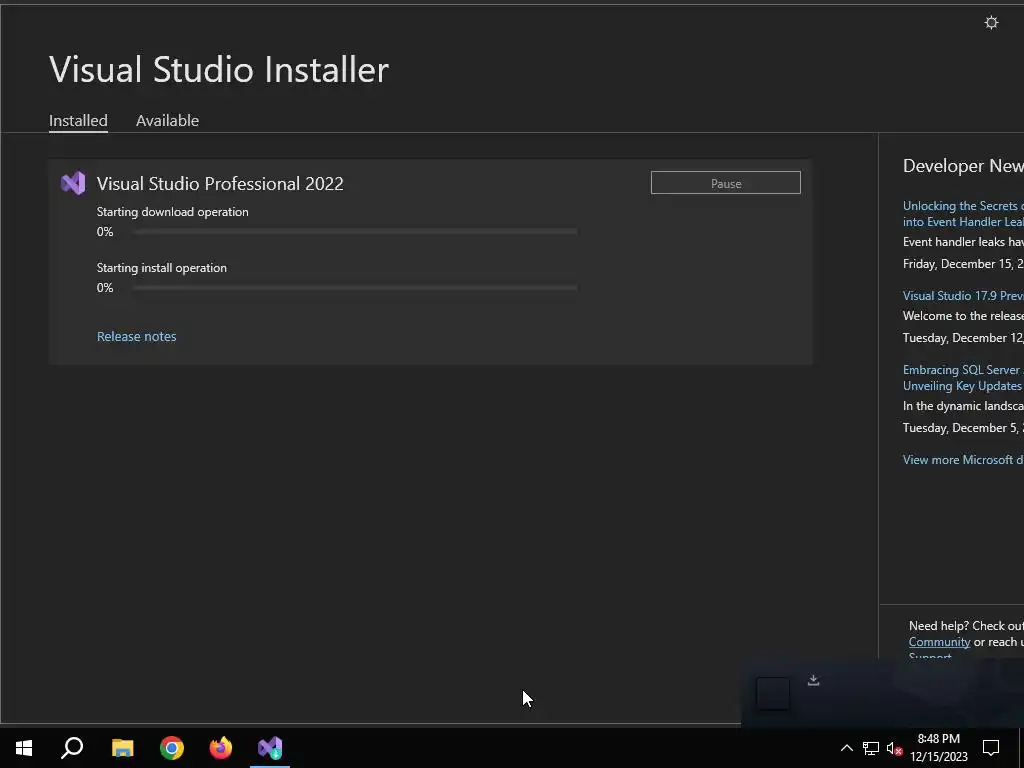Pause the Visual Studio installation

pos(726,183)
